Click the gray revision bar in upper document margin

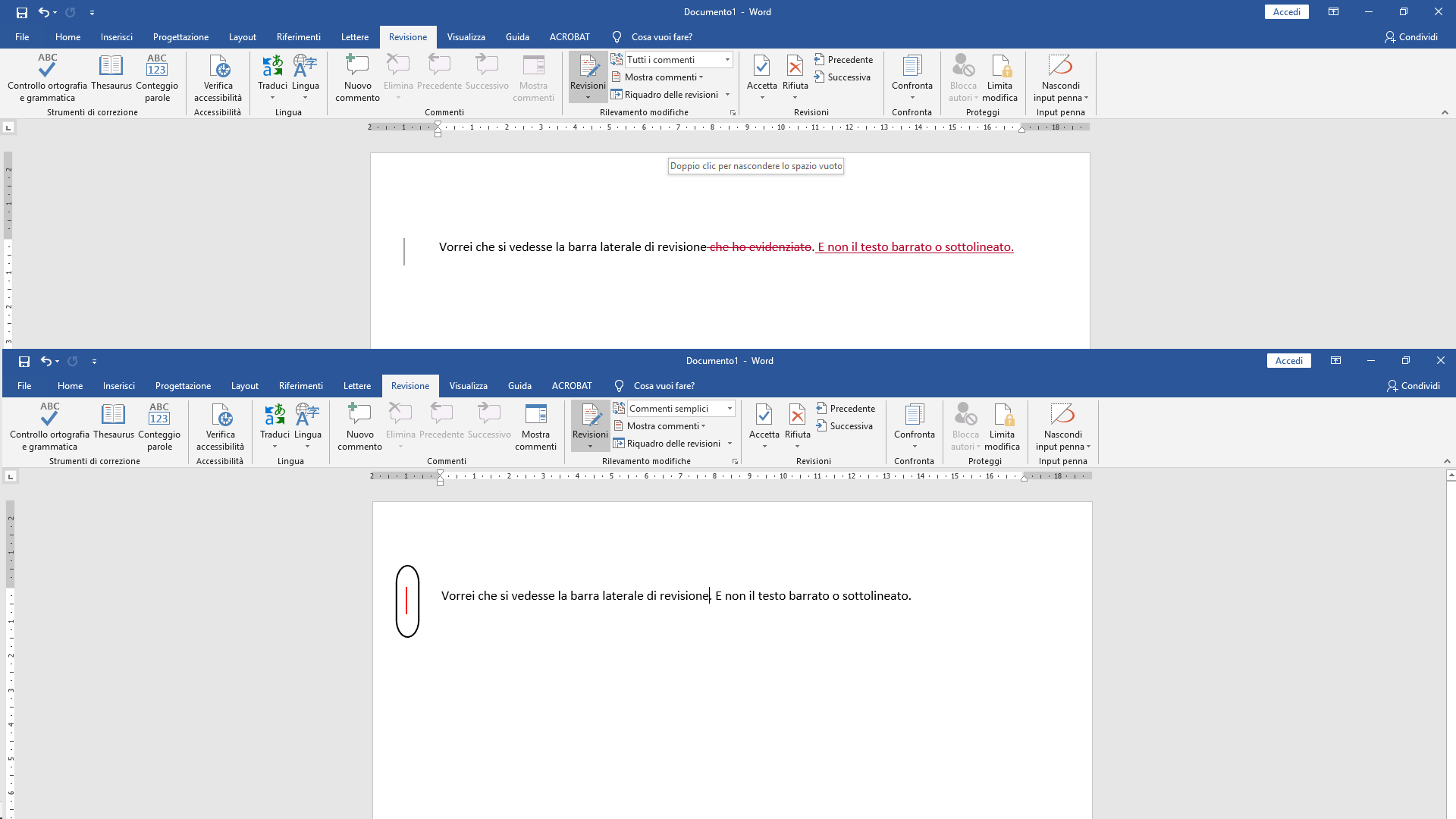[x=404, y=252]
